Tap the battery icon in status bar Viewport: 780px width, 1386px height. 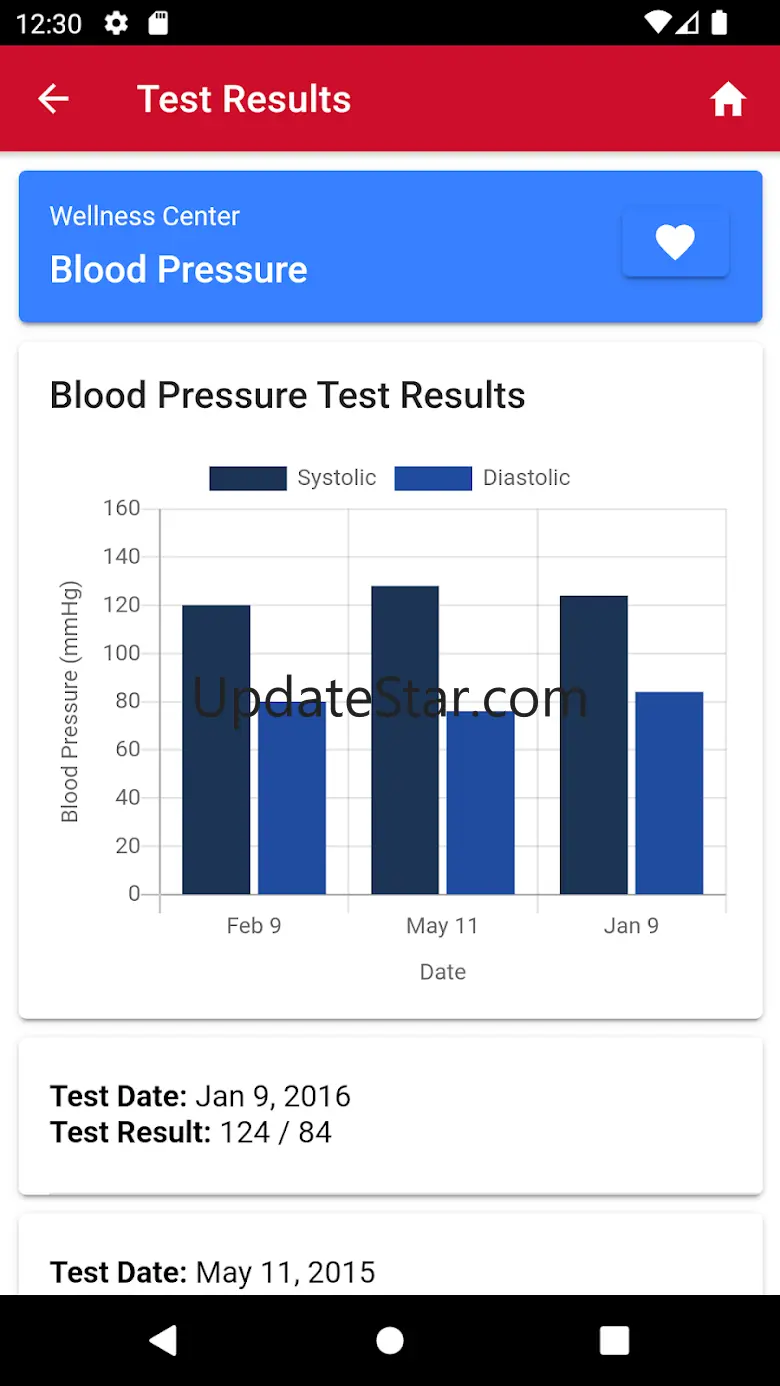click(718, 23)
